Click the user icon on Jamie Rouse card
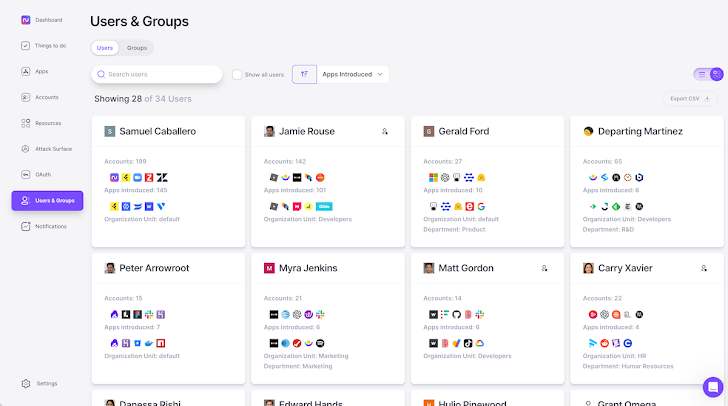Viewport: 728px width, 406px height. click(x=385, y=131)
